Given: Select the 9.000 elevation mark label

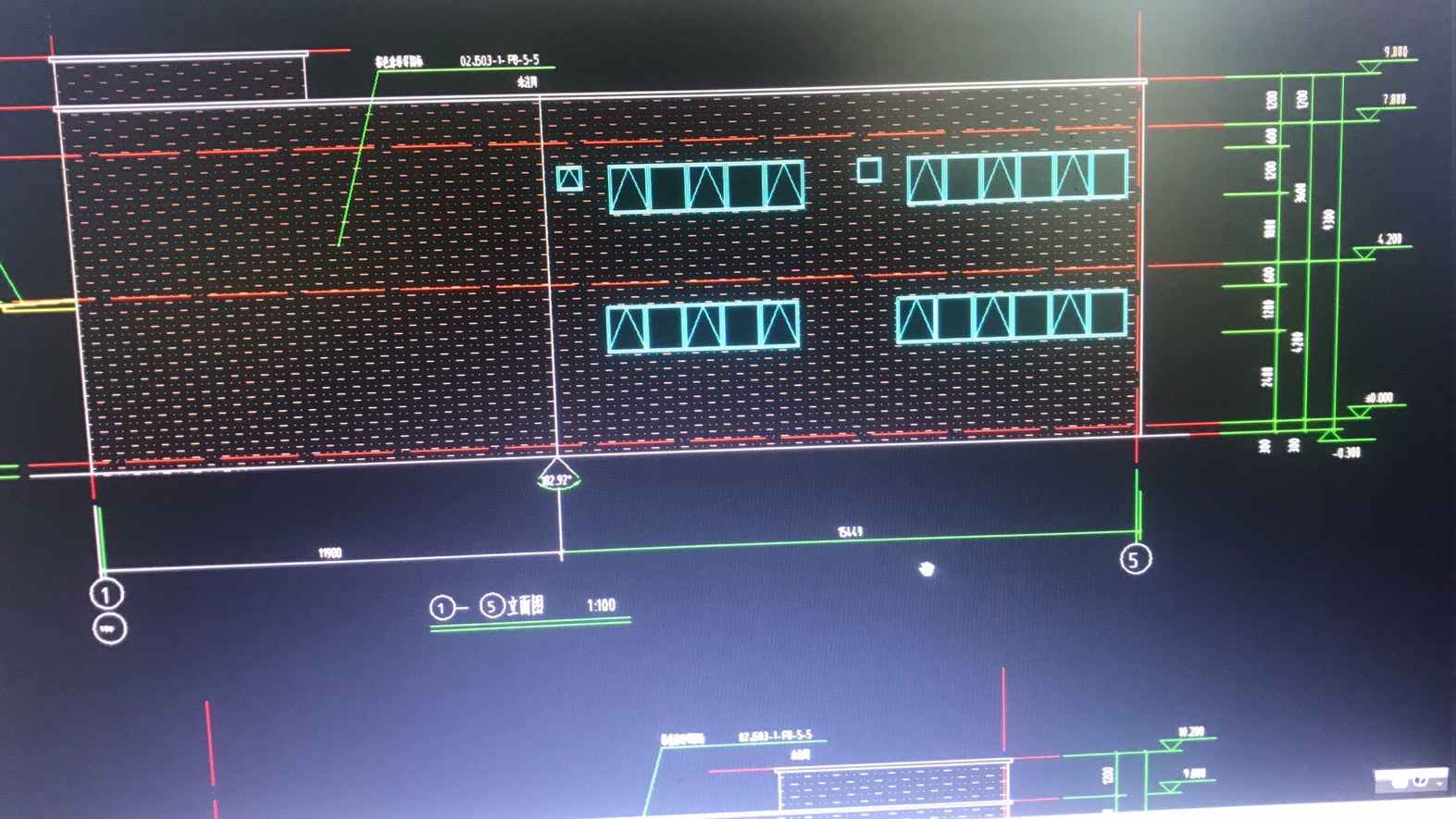Looking at the screenshot, I should point(1395,52).
